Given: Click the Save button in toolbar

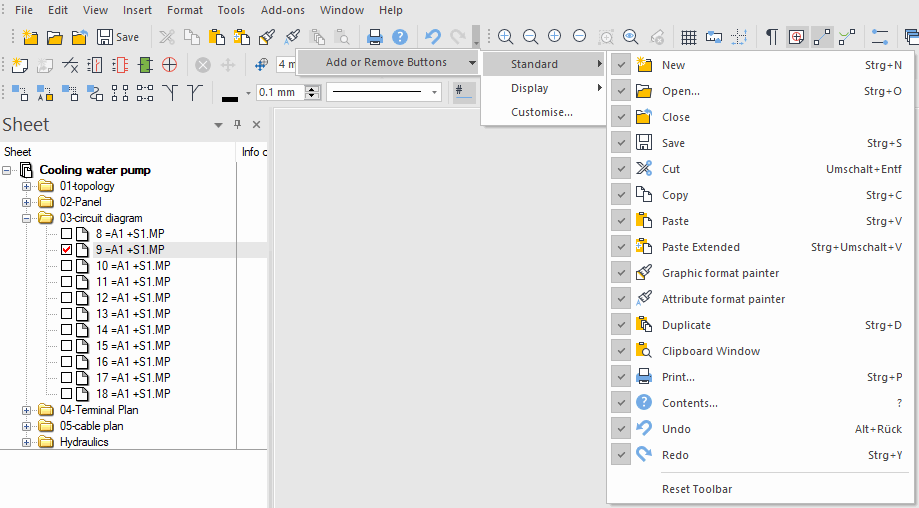Looking at the screenshot, I should tap(117, 37).
